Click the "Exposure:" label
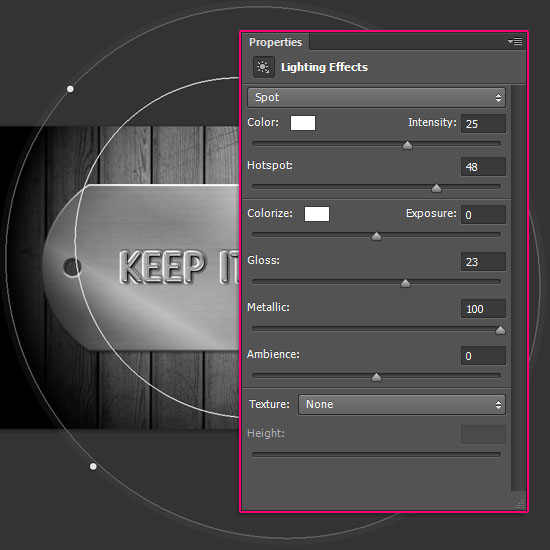The width and height of the screenshot is (550, 550). pos(431,213)
